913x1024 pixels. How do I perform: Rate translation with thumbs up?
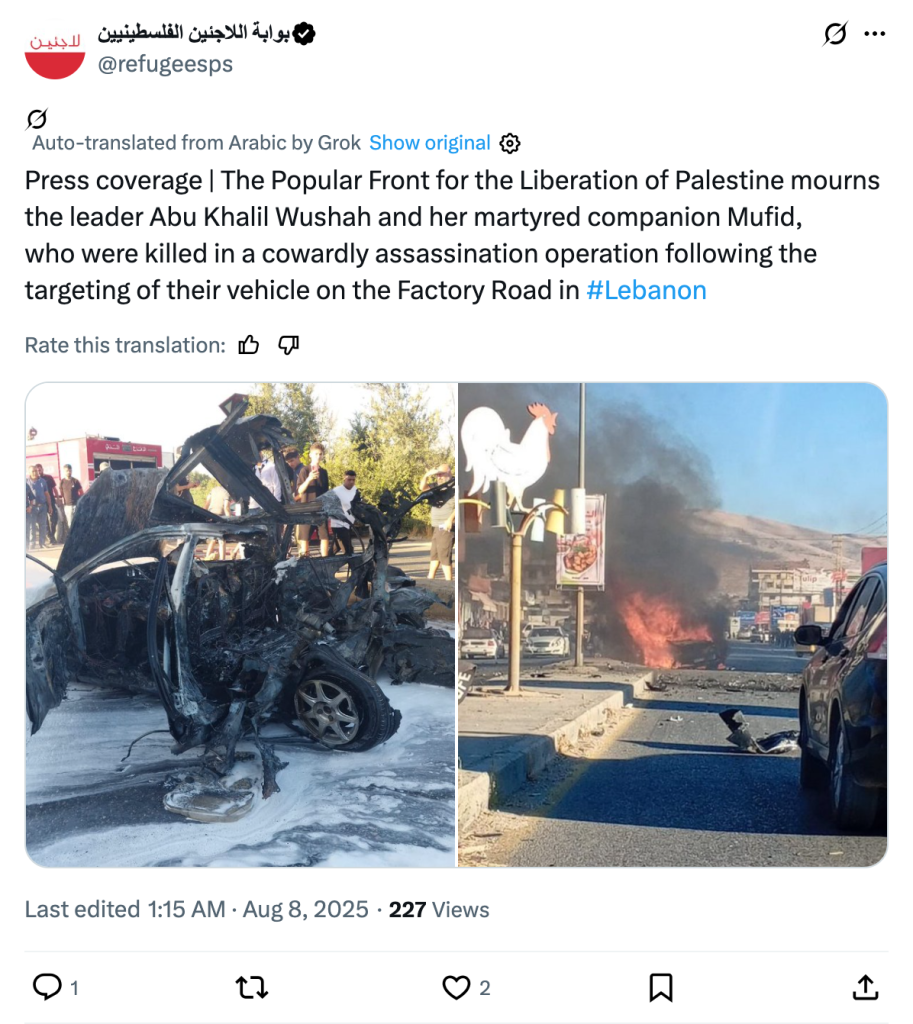click(249, 345)
